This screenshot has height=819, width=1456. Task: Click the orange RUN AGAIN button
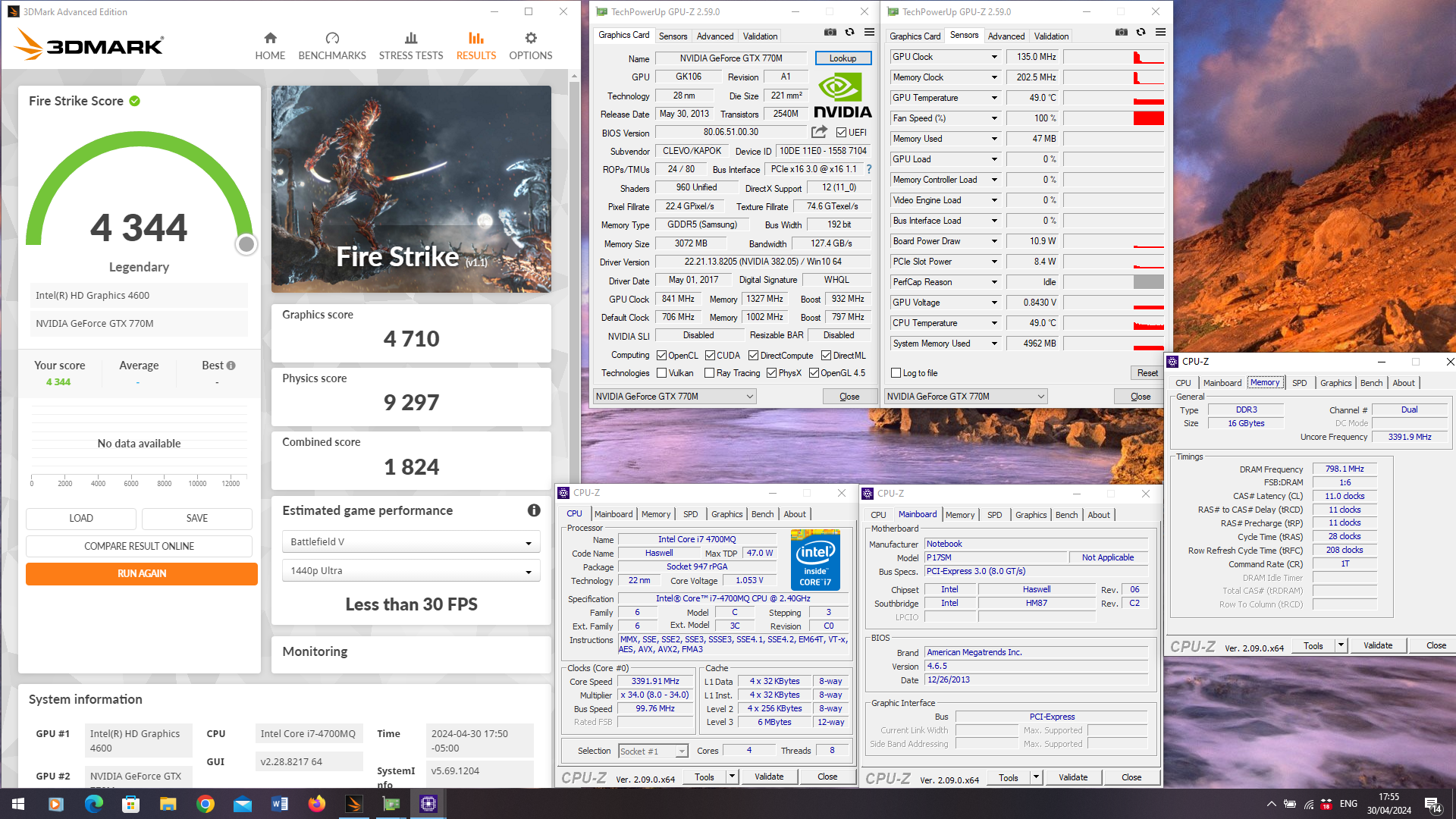[141, 574]
